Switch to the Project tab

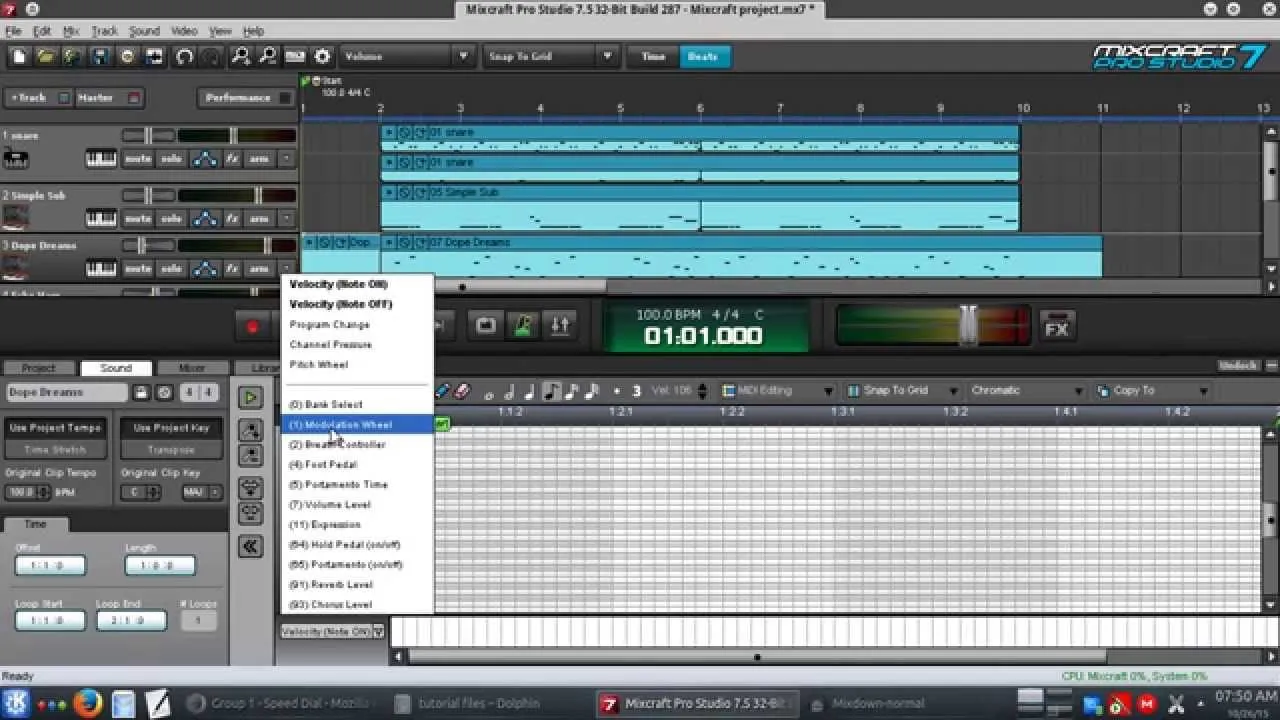[x=39, y=368]
